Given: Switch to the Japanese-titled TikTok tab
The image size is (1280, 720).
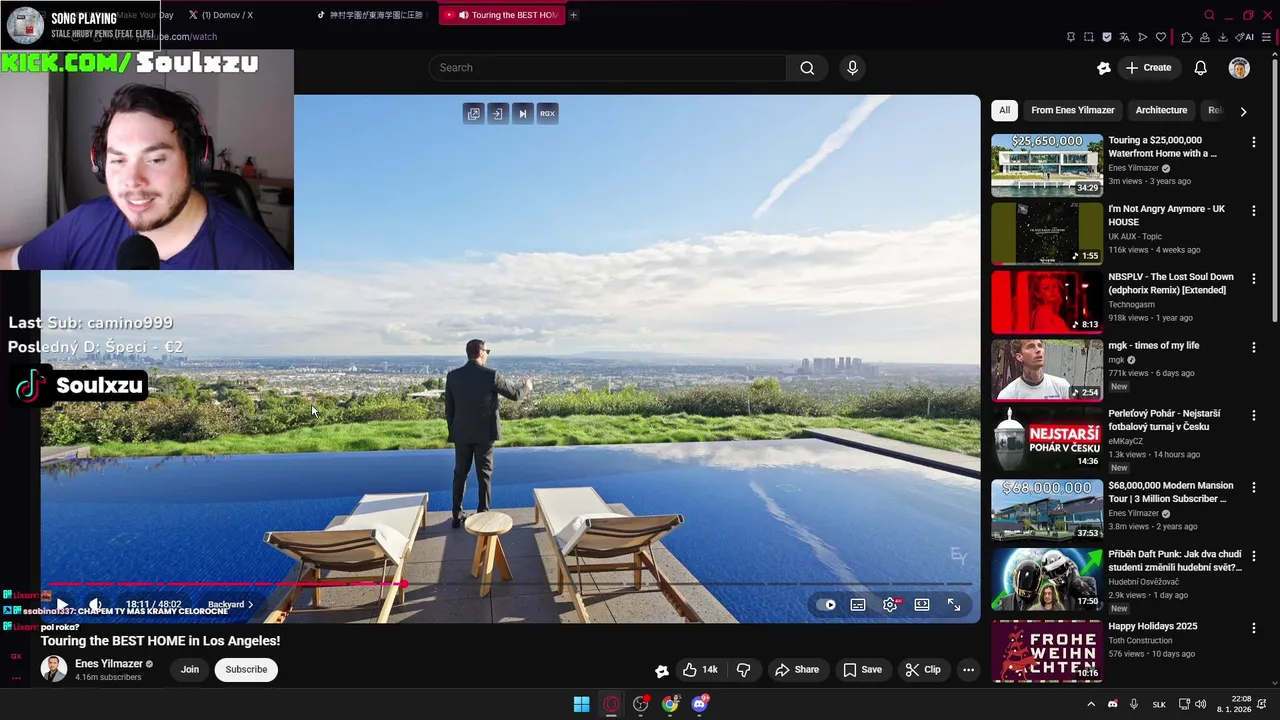Looking at the screenshot, I should tap(371, 15).
